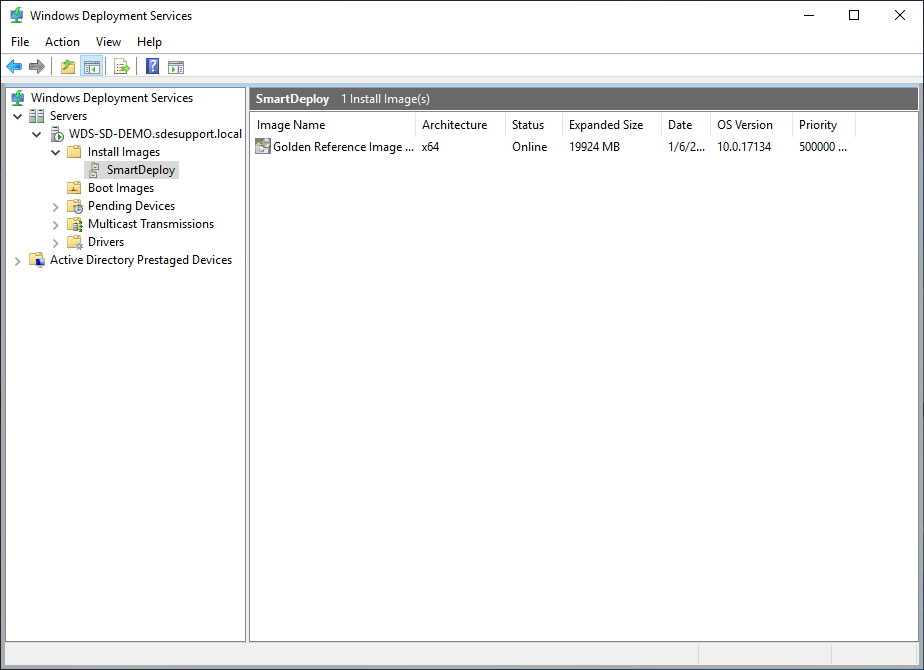The width and height of the screenshot is (924, 670).
Task: Toggle the Show/Hide Action Pane icon
Action: [176, 67]
